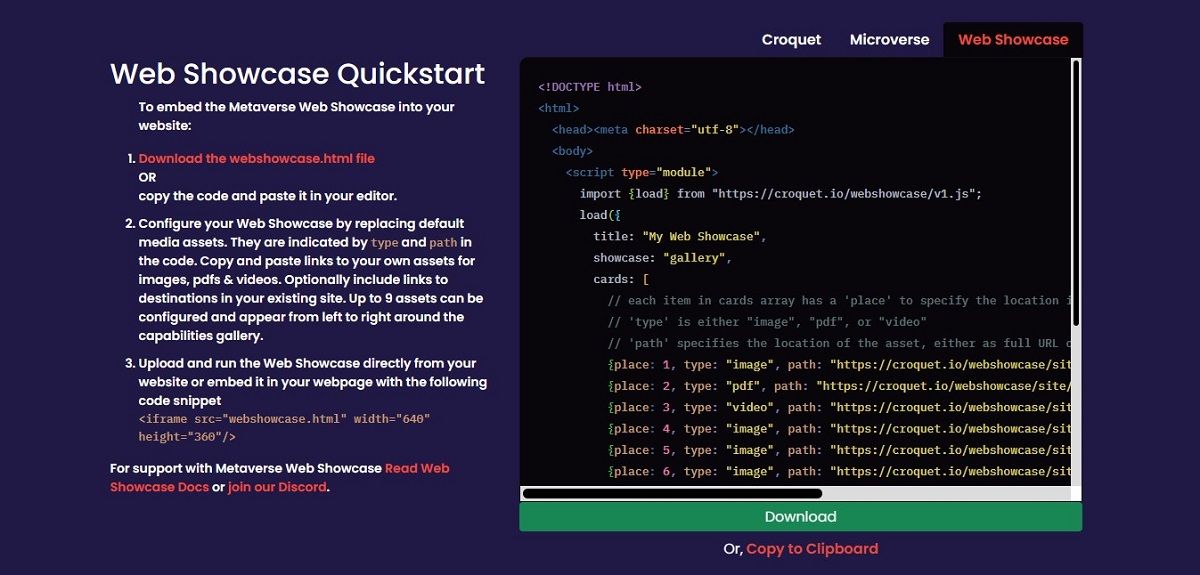
Task: Click the 'cards: [' code line
Action: (x=621, y=280)
